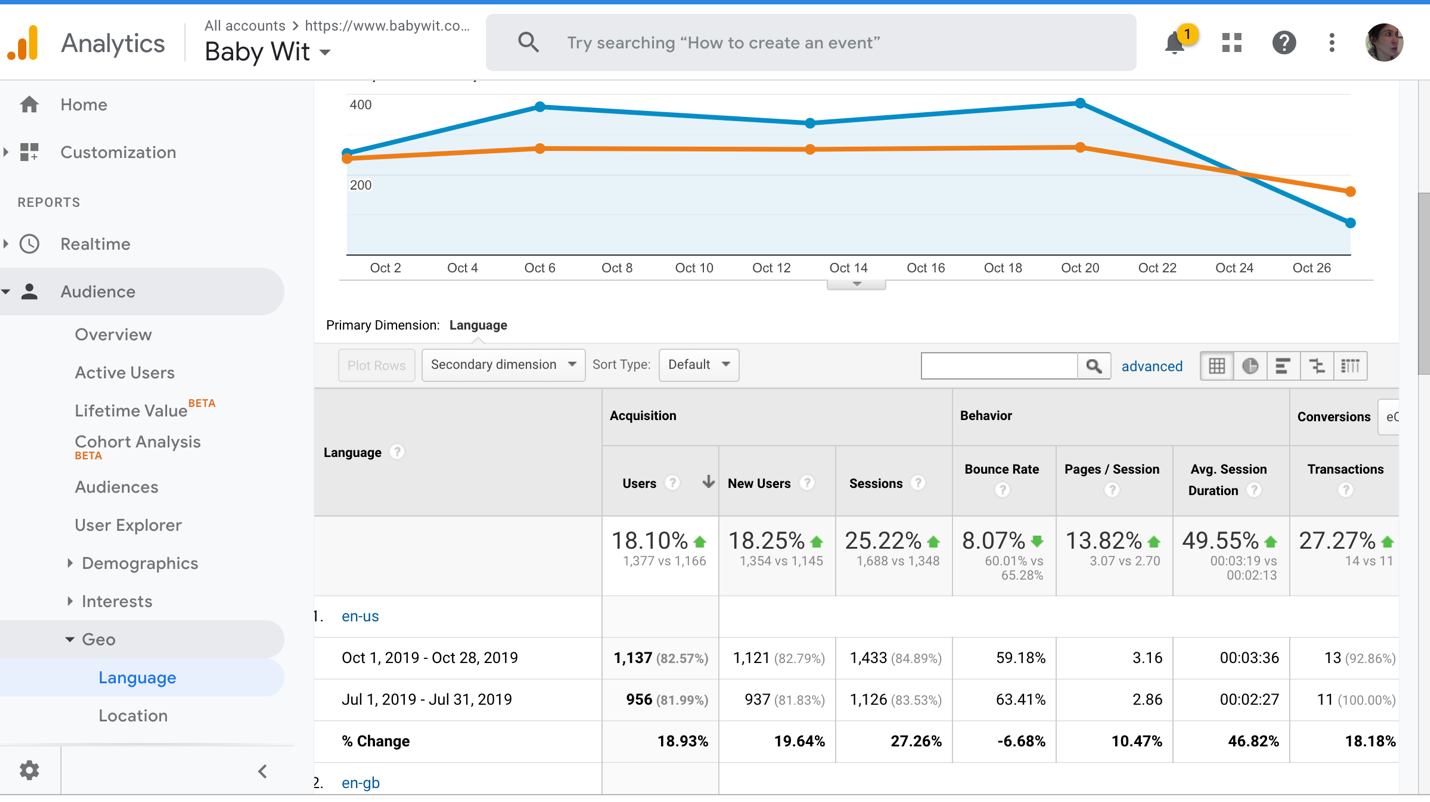Collapse the sidebar with the chevron arrow
The image size is (1430, 802).
(262, 771)
